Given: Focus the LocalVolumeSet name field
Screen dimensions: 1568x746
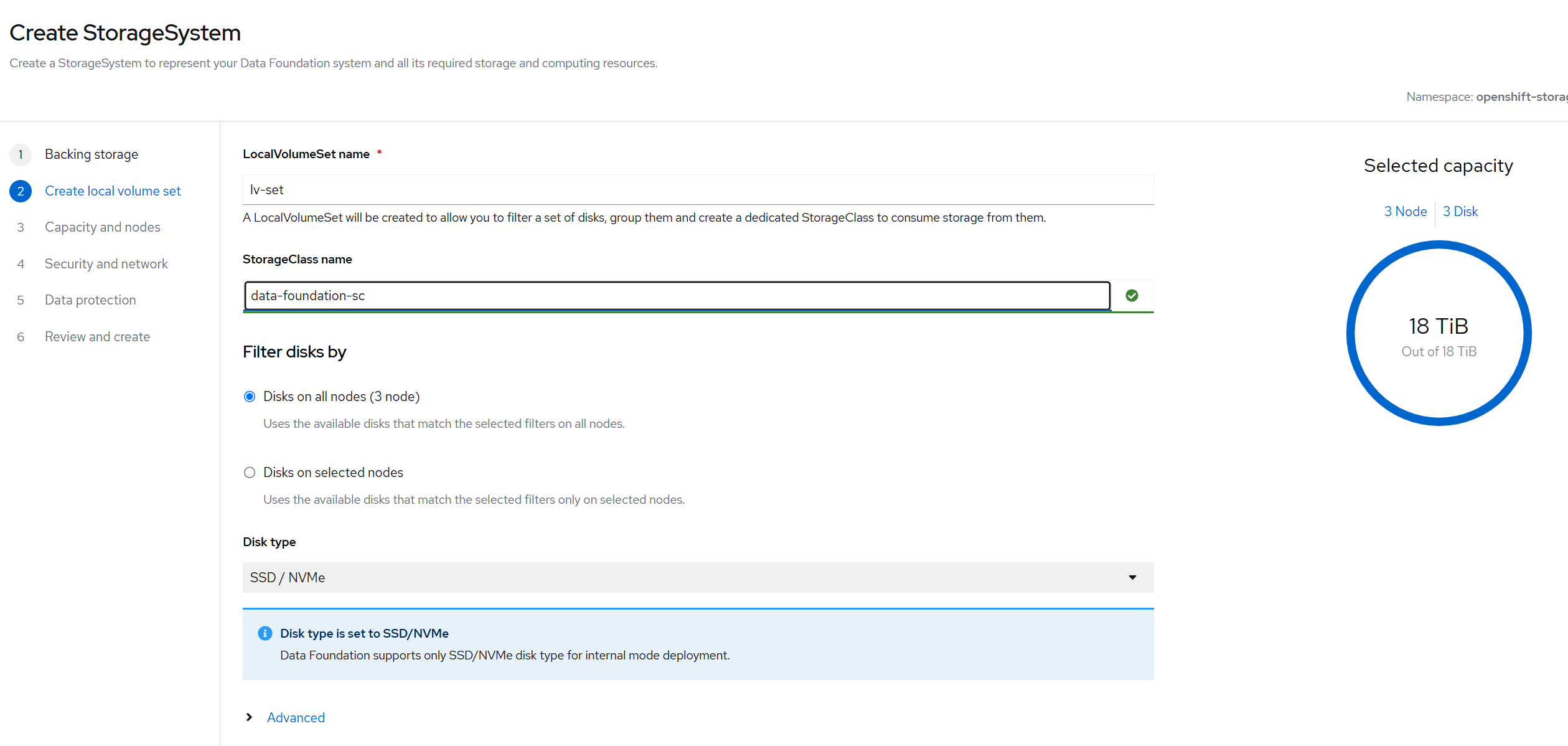Looking at the screenshot, I should tap(697, 190).
